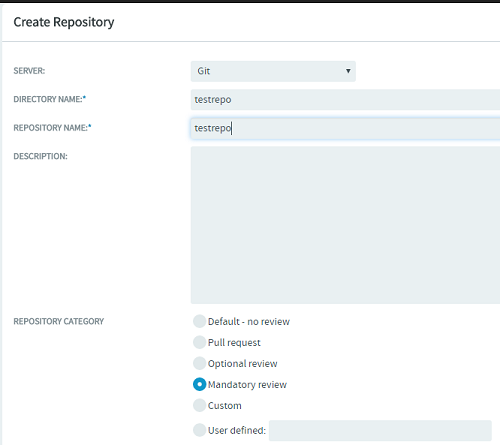Choose the Pull request radio button

pos(199,342)
